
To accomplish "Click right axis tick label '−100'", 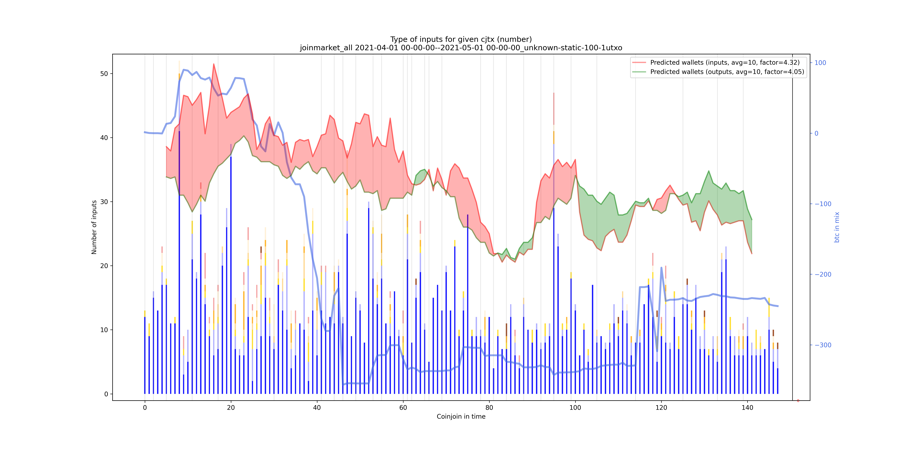I will click(x=821, y=204).
